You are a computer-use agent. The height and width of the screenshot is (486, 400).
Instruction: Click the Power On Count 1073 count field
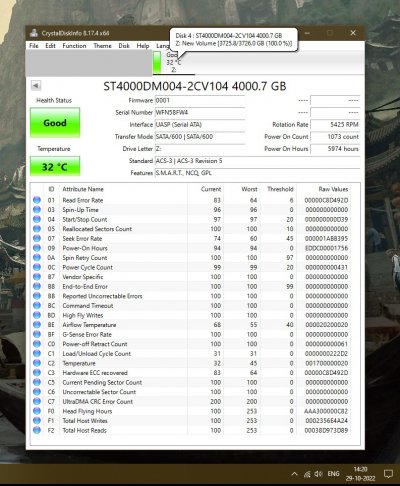tap(335, 137)
